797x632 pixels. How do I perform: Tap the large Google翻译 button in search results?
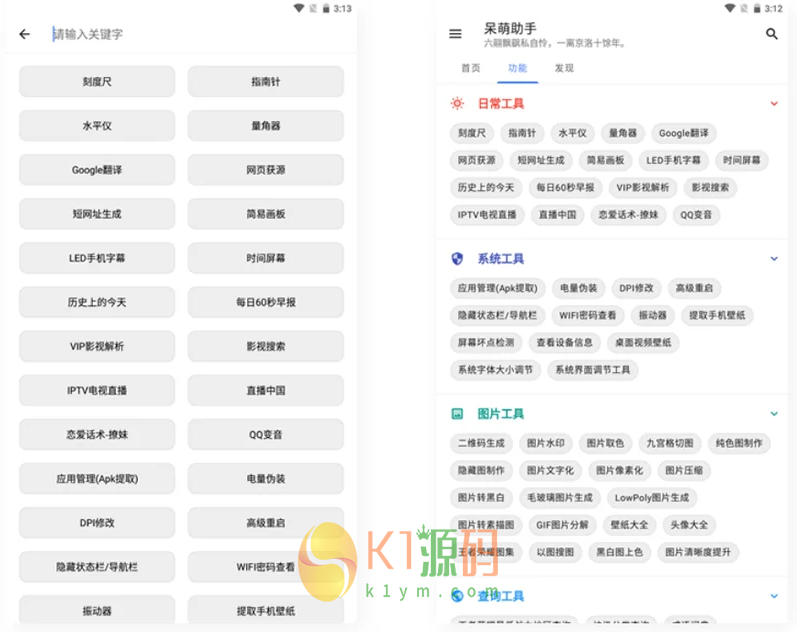pyautogui.click(x=97, y=170)
